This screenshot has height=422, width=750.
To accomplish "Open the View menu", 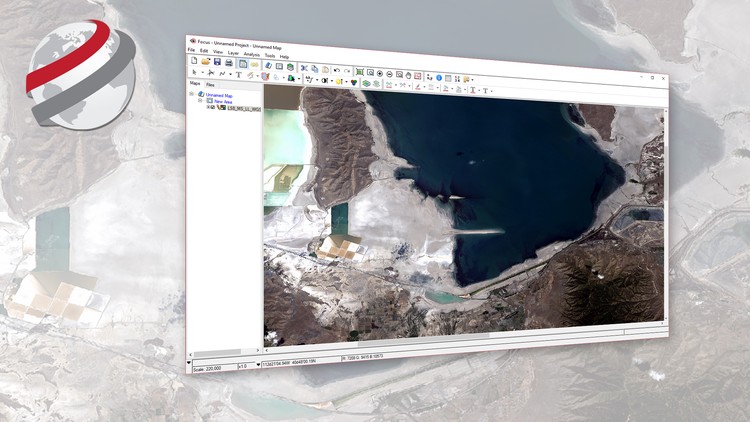I will point(218,52).
